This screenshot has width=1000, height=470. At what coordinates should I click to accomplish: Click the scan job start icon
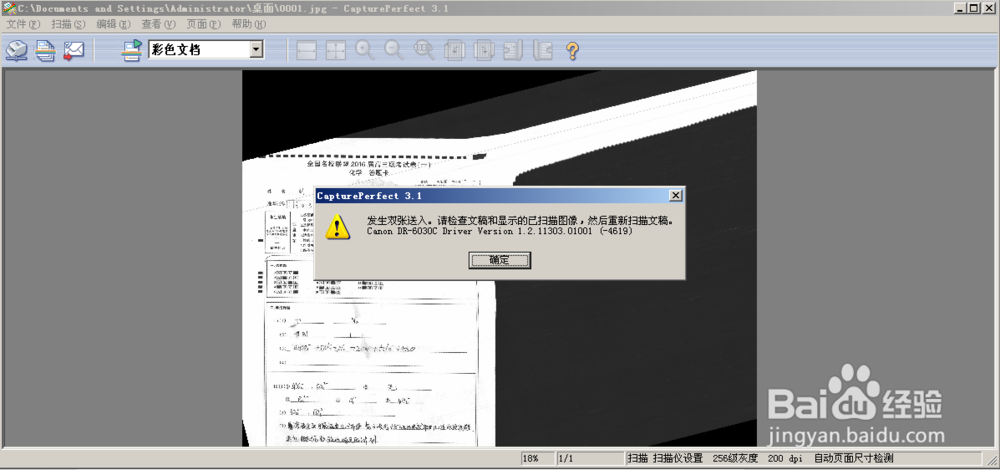133,50
